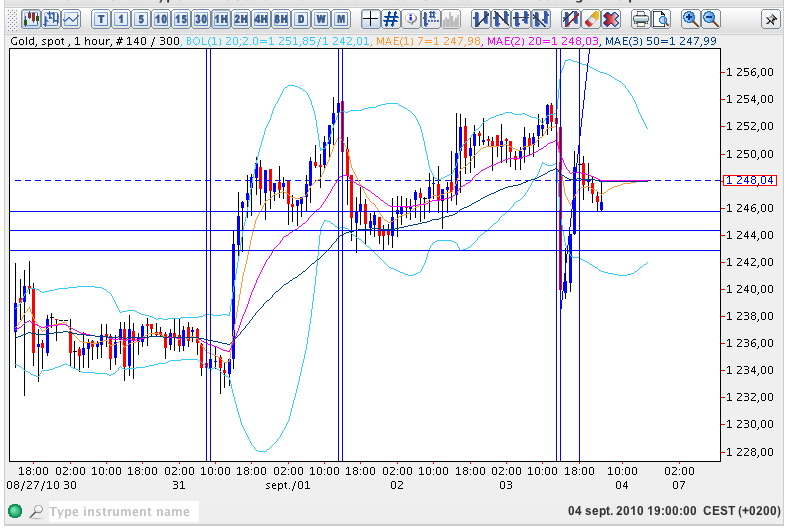
Task: Switch chart to daily D timeframe
Action: pos(301,19)
